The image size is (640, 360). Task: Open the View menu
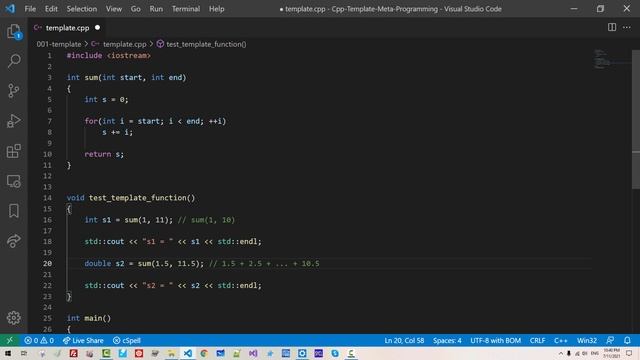[114, 9]
